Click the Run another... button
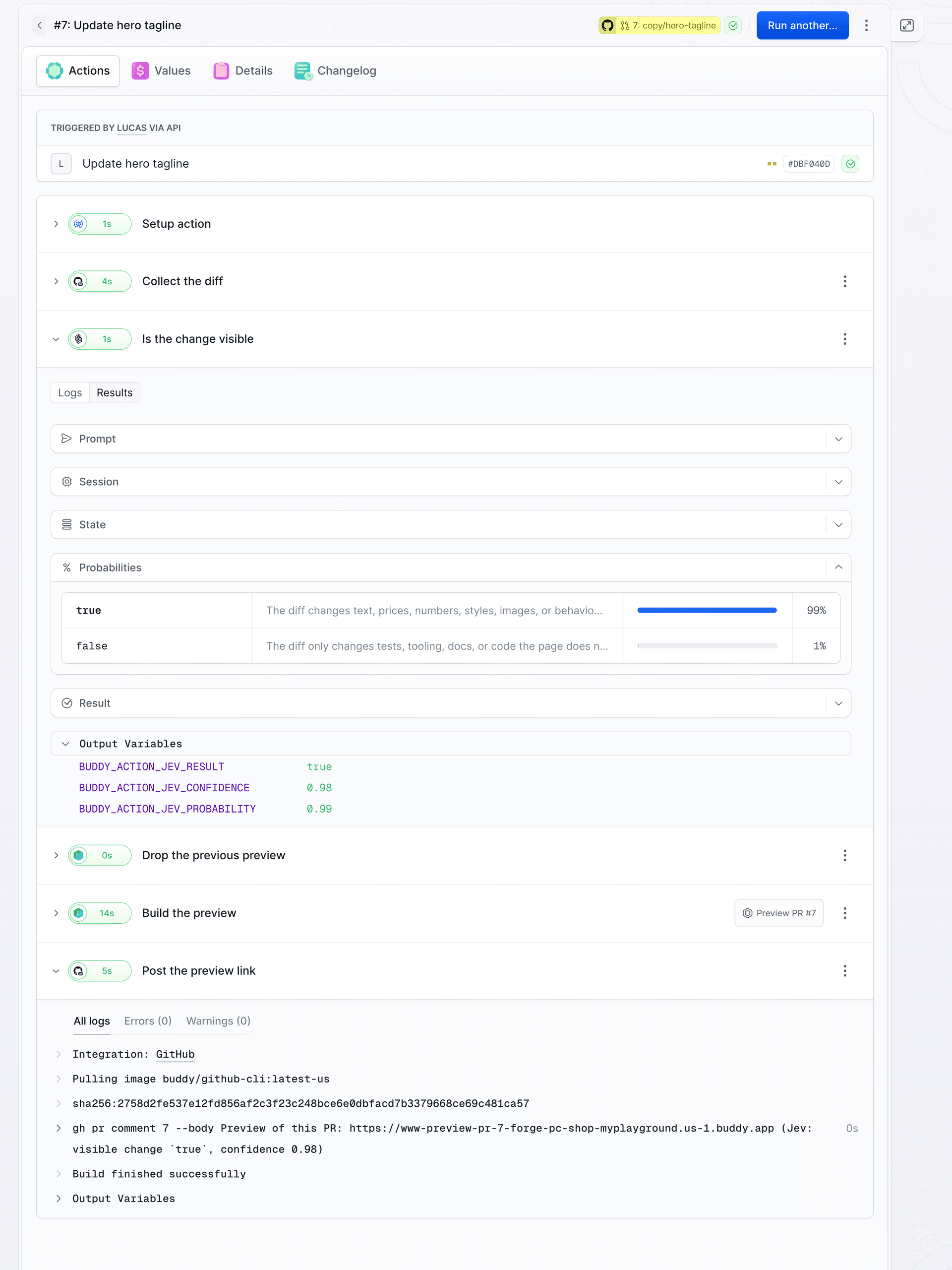952x1270 pixels. click(x=802, y=25)
